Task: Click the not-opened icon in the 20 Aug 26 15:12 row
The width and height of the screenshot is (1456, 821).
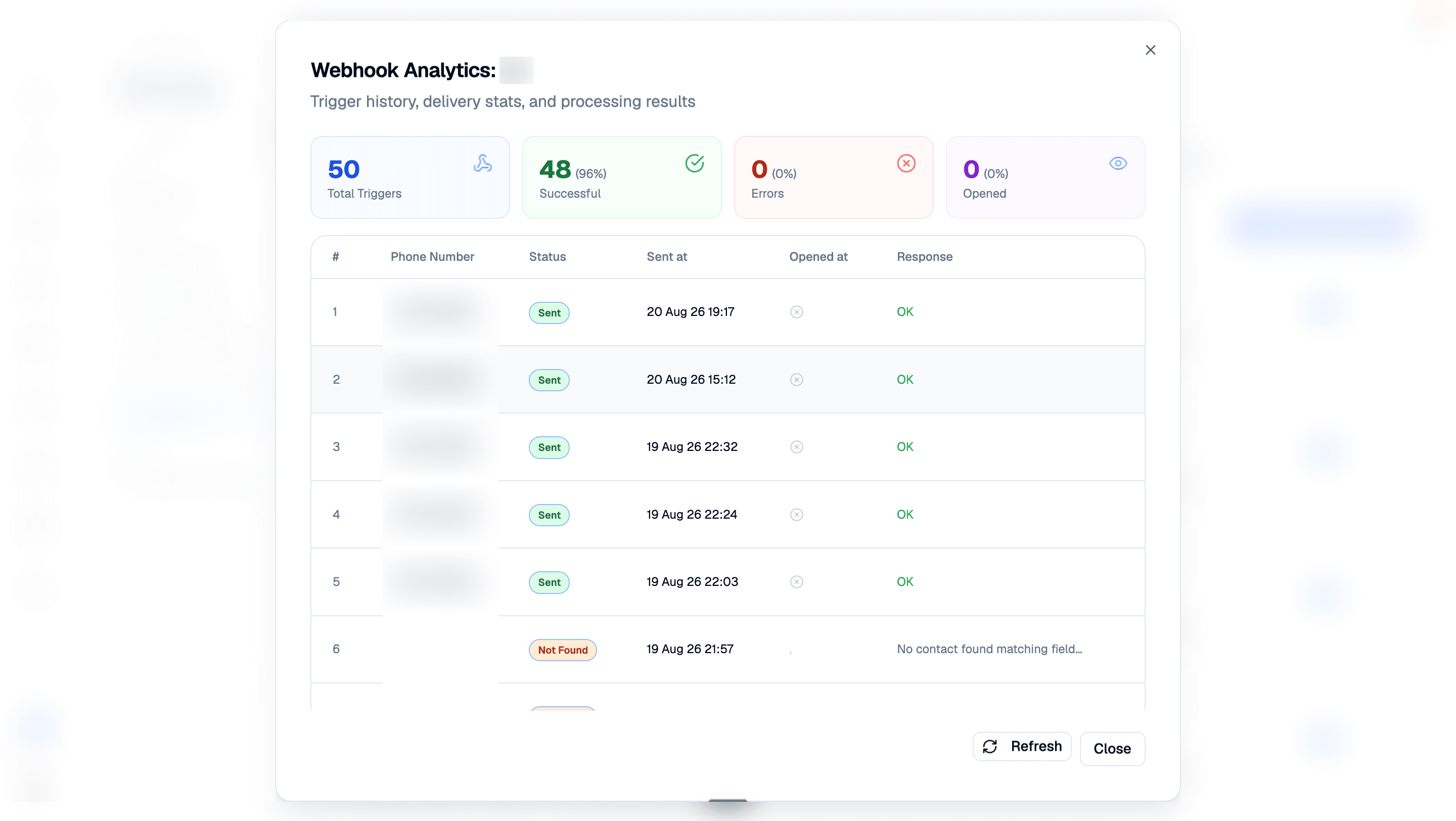Action: (x=796, y=380)
